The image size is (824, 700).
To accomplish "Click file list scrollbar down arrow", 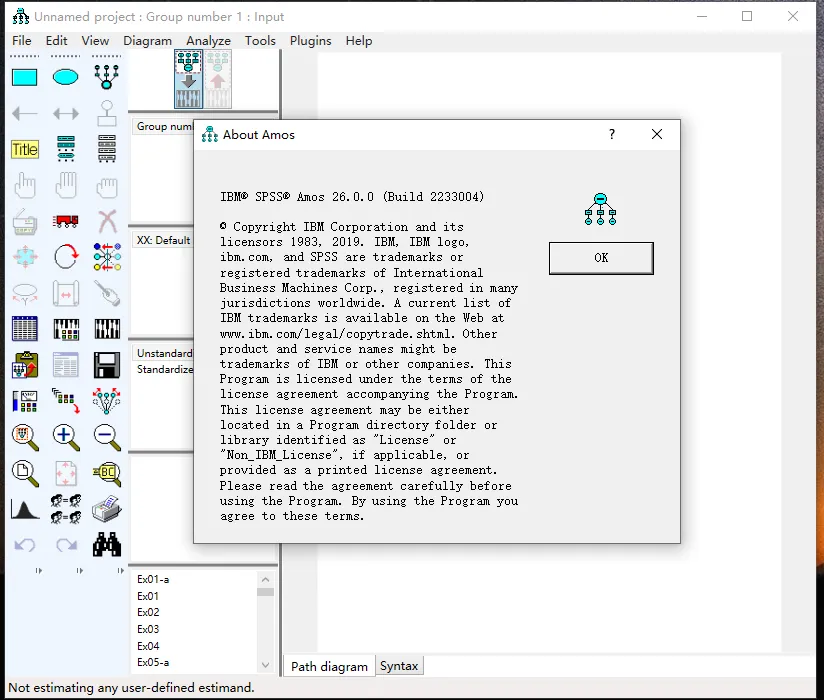I will pyautogui.click(x=265, y=665).
